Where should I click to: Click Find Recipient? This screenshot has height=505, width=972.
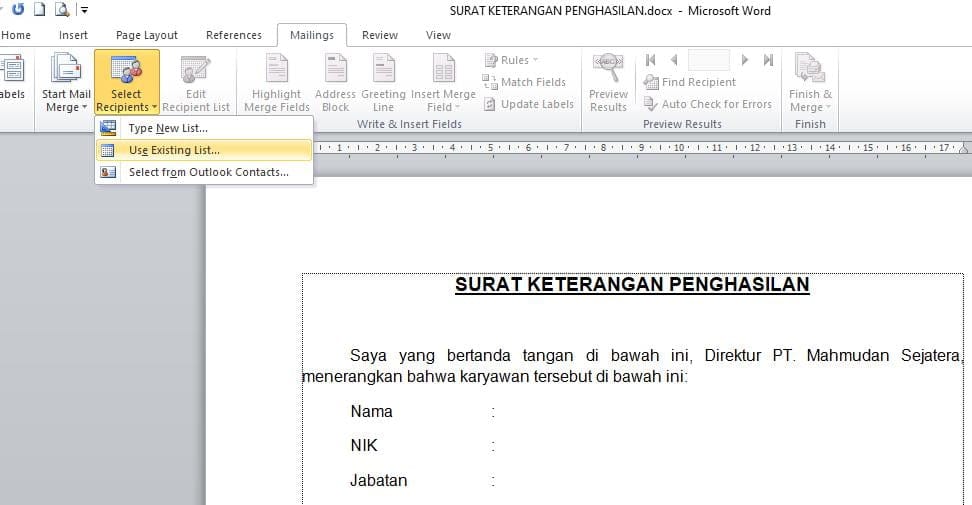690,82
